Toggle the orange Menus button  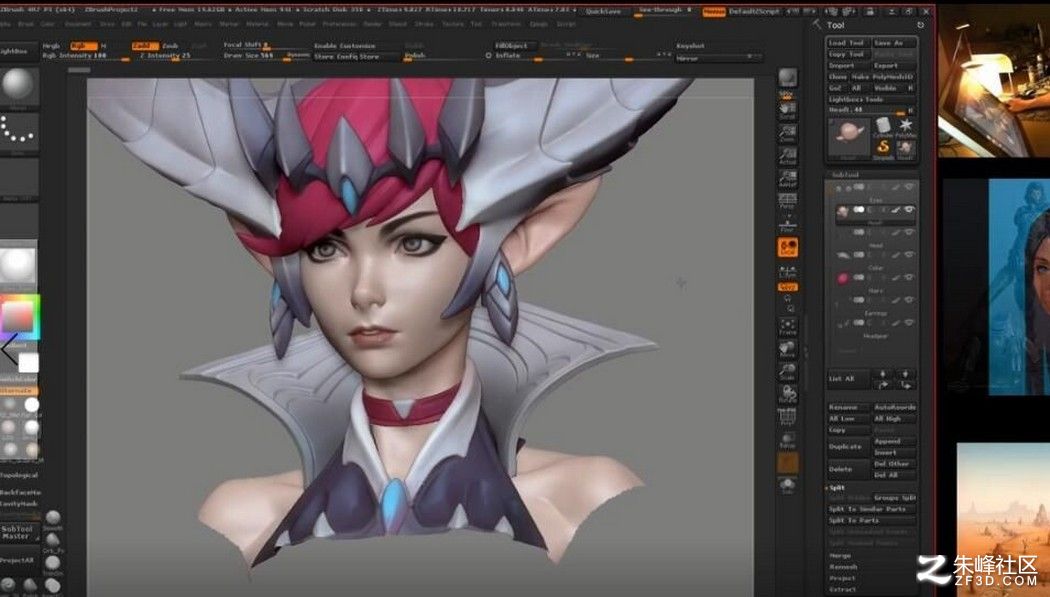(x=714, y=11)
